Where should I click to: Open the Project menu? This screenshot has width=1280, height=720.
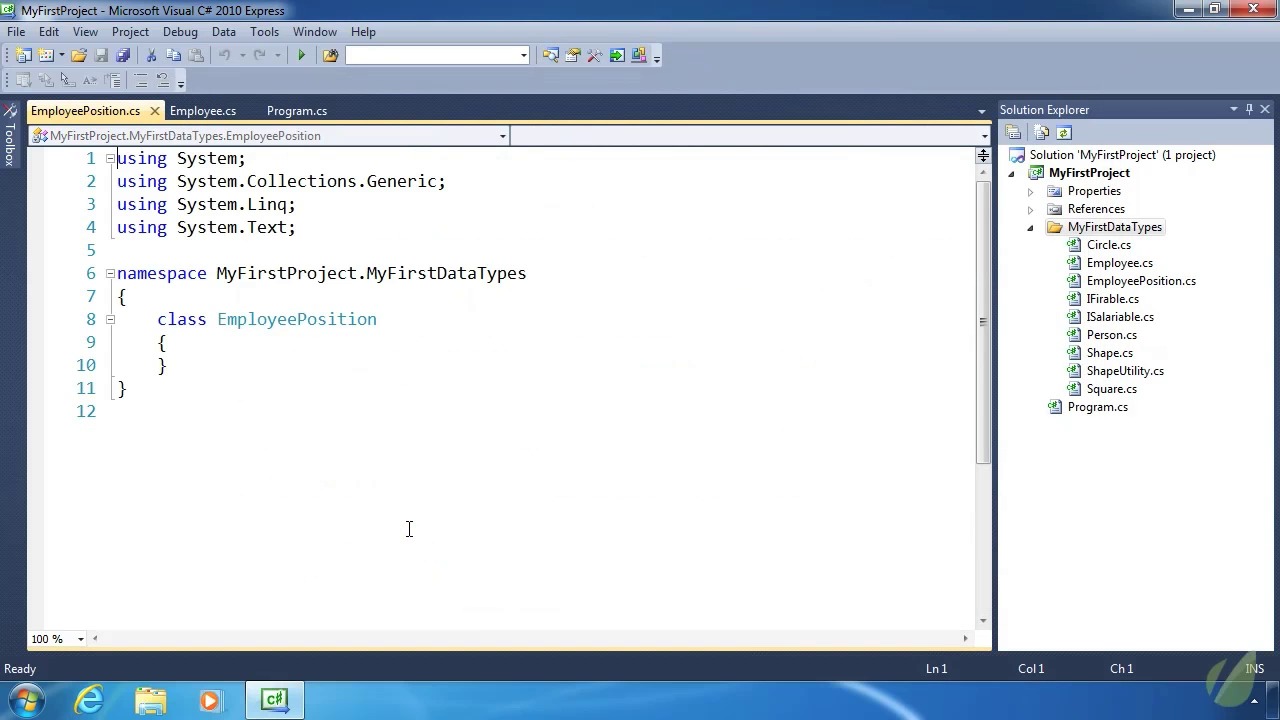pos(130,32)
